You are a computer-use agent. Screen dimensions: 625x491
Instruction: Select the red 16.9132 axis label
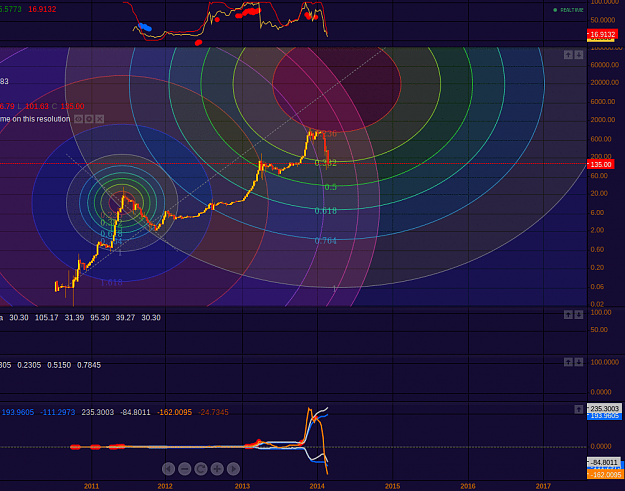coord(602,34)
